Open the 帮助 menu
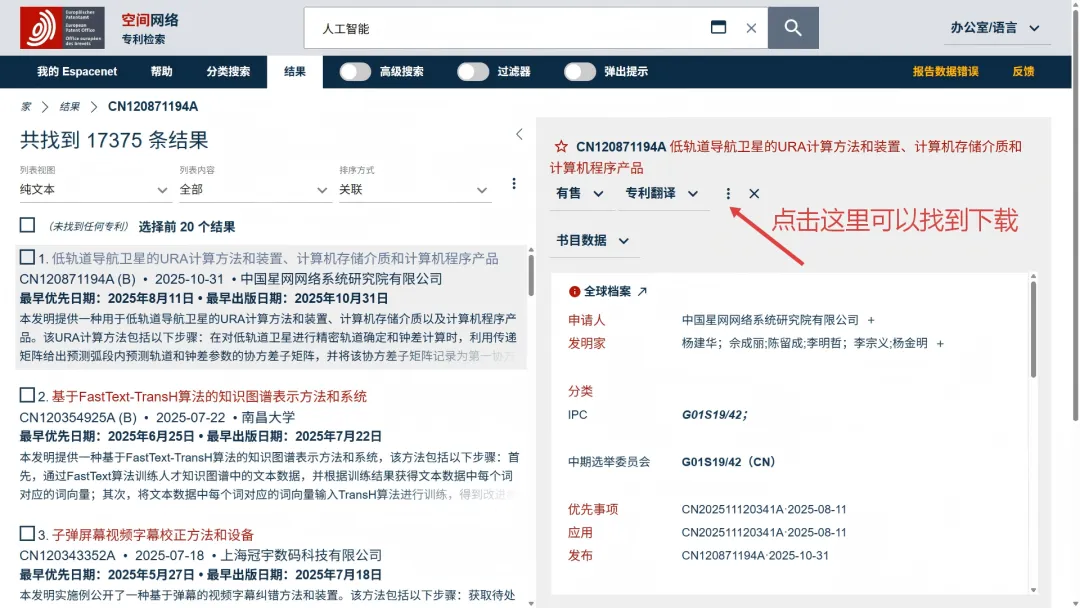The image size is (1080, 608). (161, 72)
